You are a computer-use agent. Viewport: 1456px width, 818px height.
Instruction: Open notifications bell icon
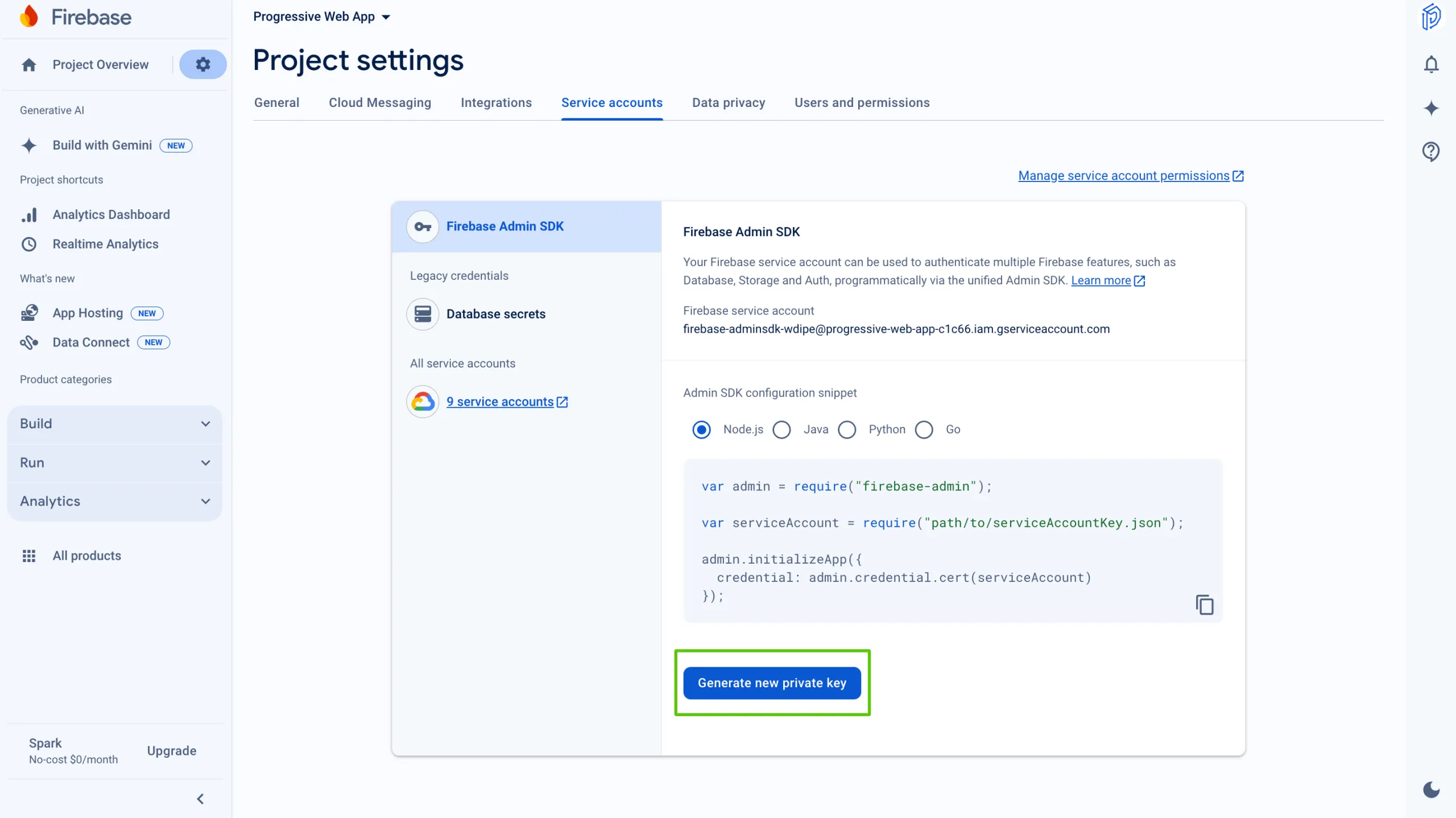click(1431, 64)
